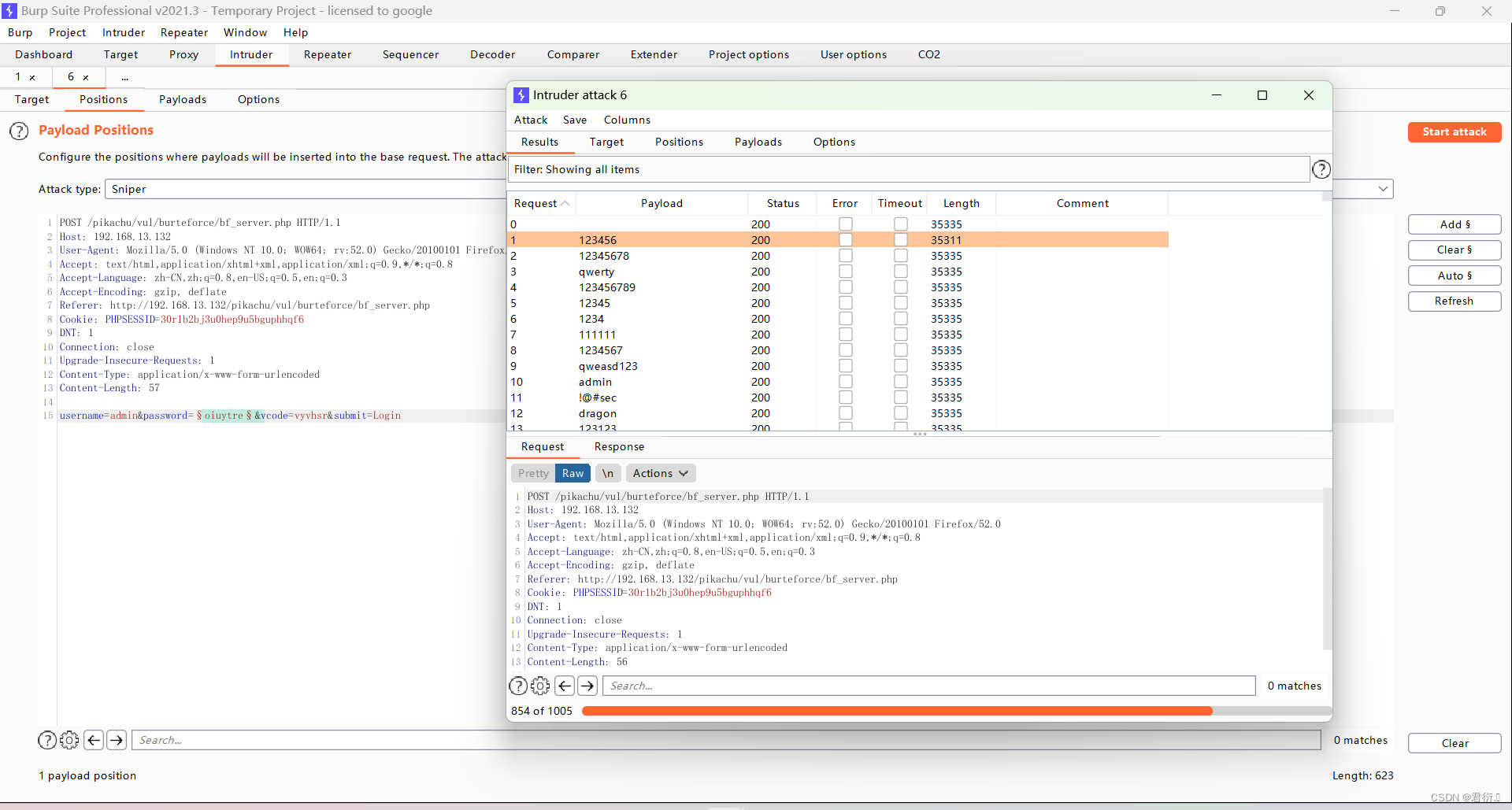Toggle the \n non-printable characters button
The image size is (1512, 810).
607,473
